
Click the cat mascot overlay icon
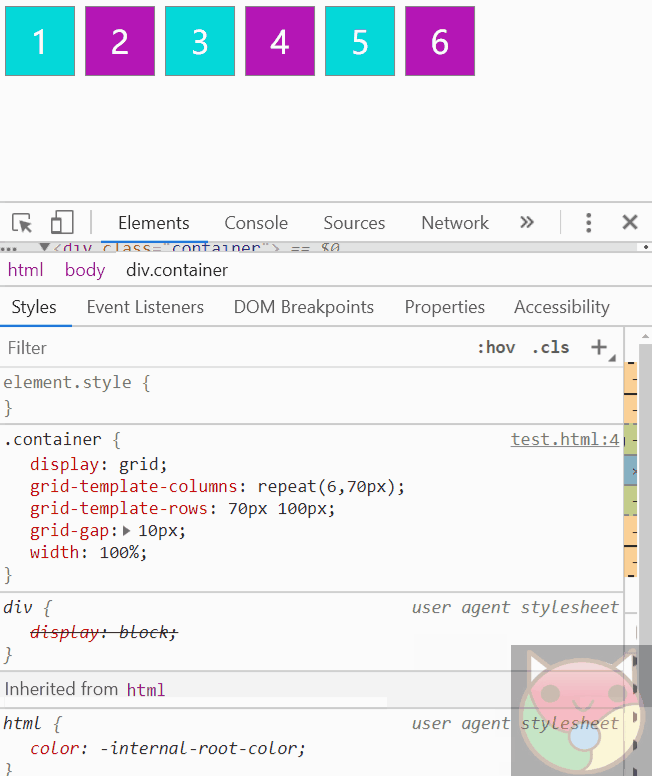click(581, 710)
